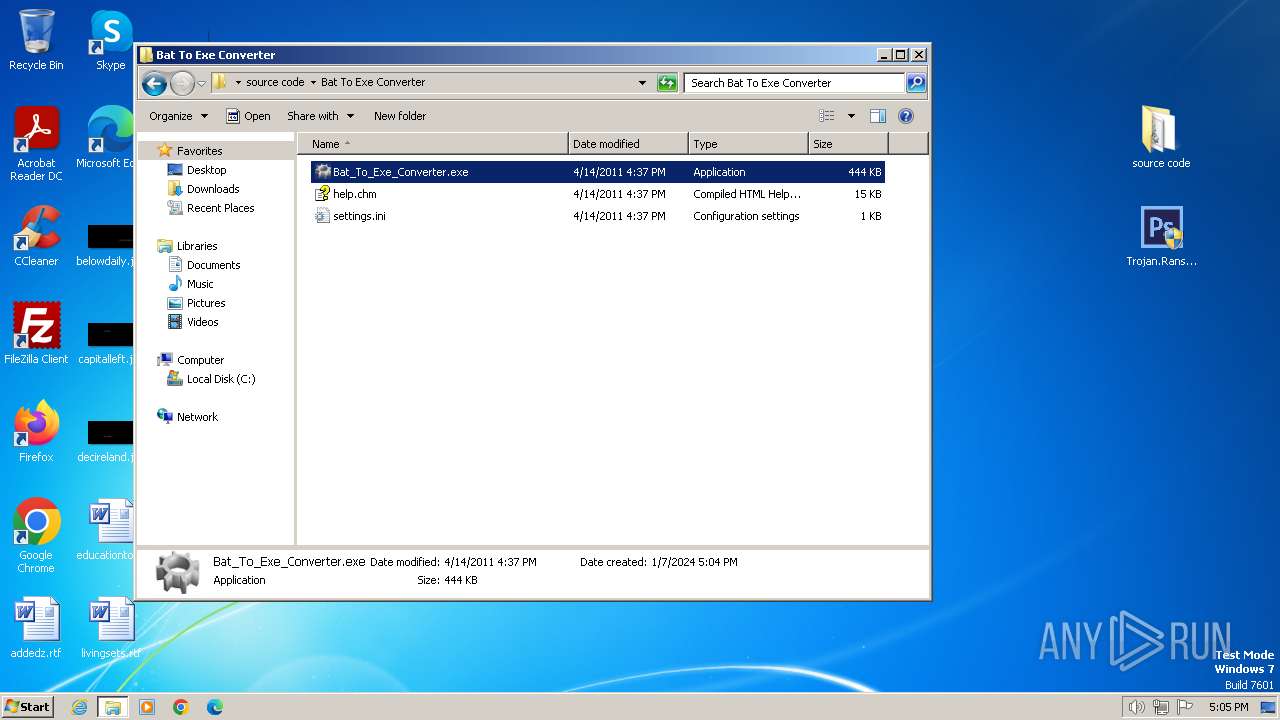The image size is (1280, 720).
Task: Open FileZilla Client desktop icon
Action: (36, 334)
